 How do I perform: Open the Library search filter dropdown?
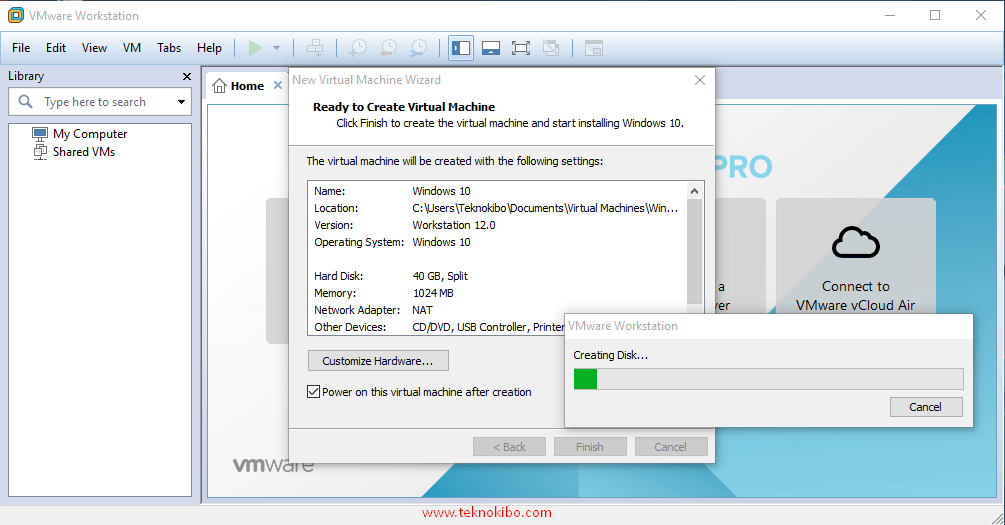[x=181, y=102]
